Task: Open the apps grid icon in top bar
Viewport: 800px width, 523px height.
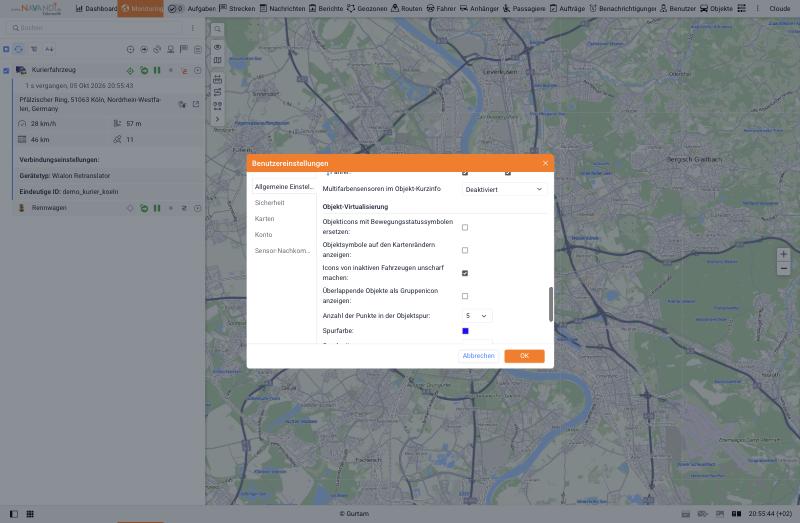Action: [x=742, y=8]
